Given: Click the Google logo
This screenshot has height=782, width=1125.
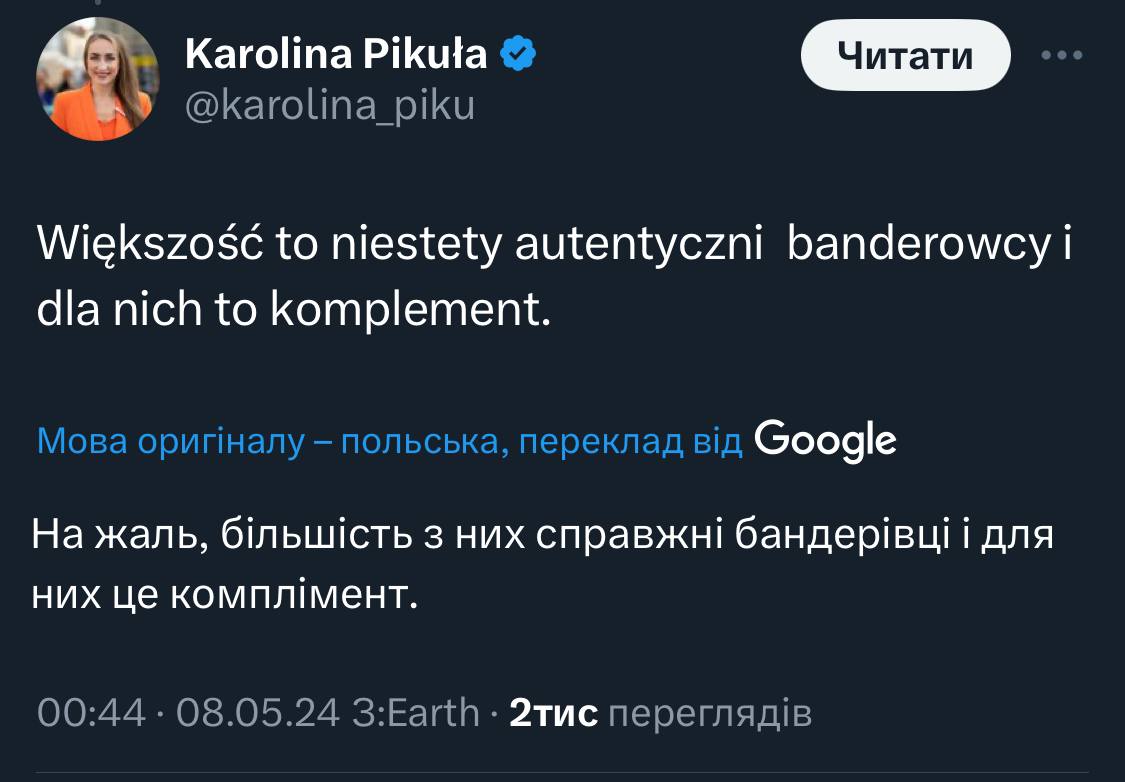Looking at the screenshot, I should pyautogui.click(x=825, y=440).
